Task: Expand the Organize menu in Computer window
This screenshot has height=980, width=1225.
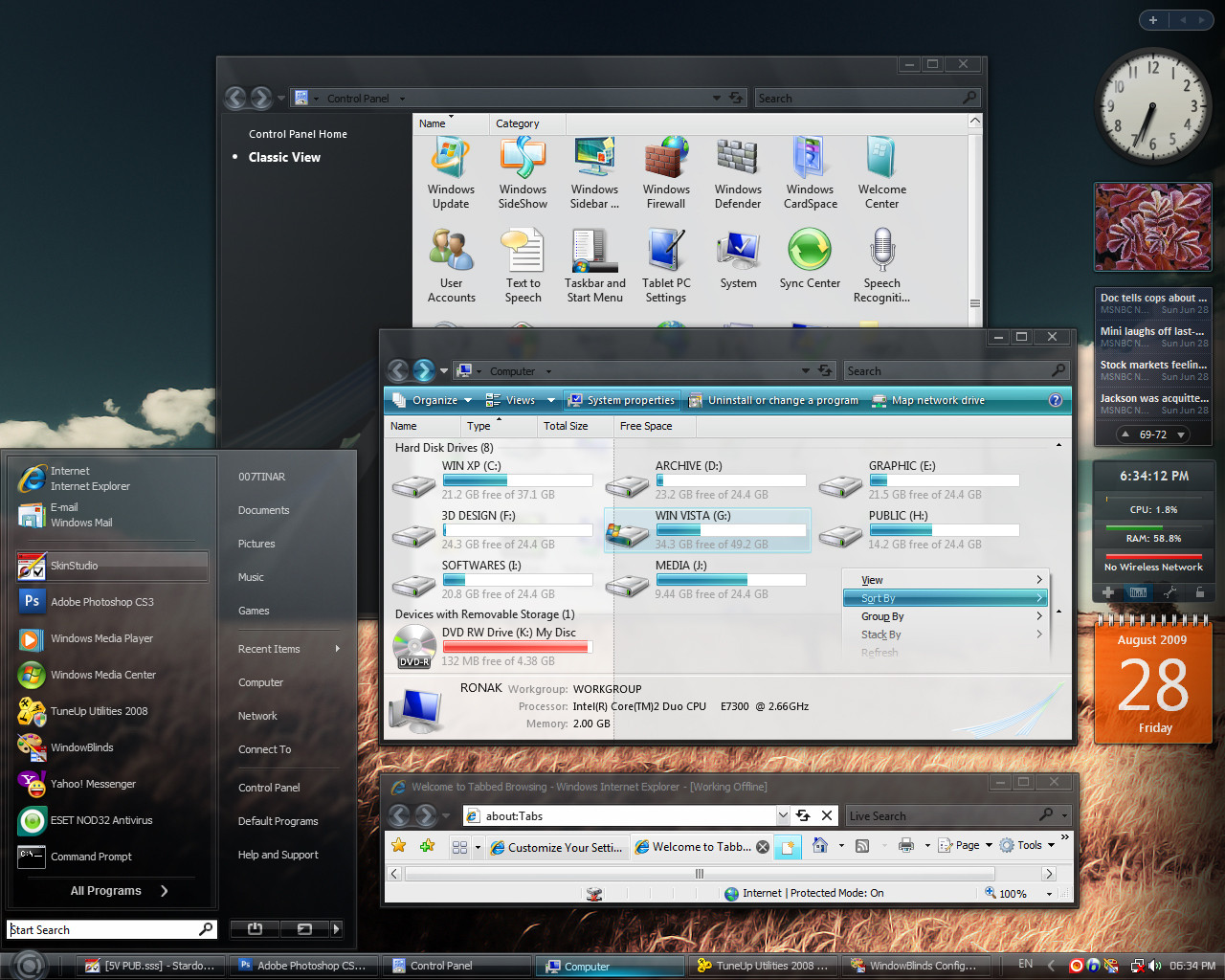Action: 432,400
